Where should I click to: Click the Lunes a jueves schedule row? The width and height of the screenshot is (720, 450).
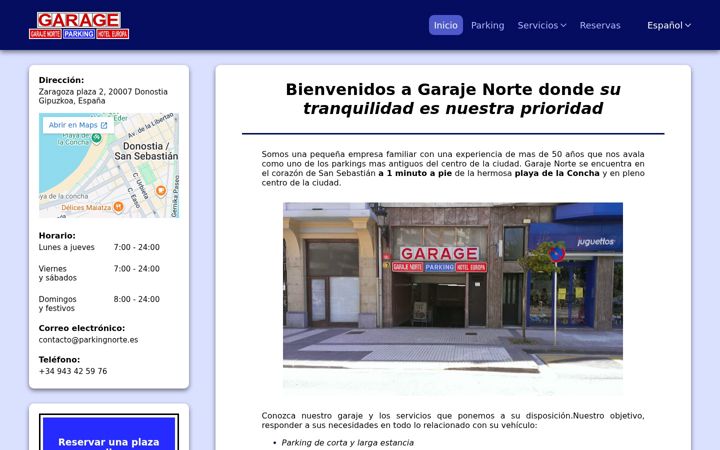pos(99,247)
